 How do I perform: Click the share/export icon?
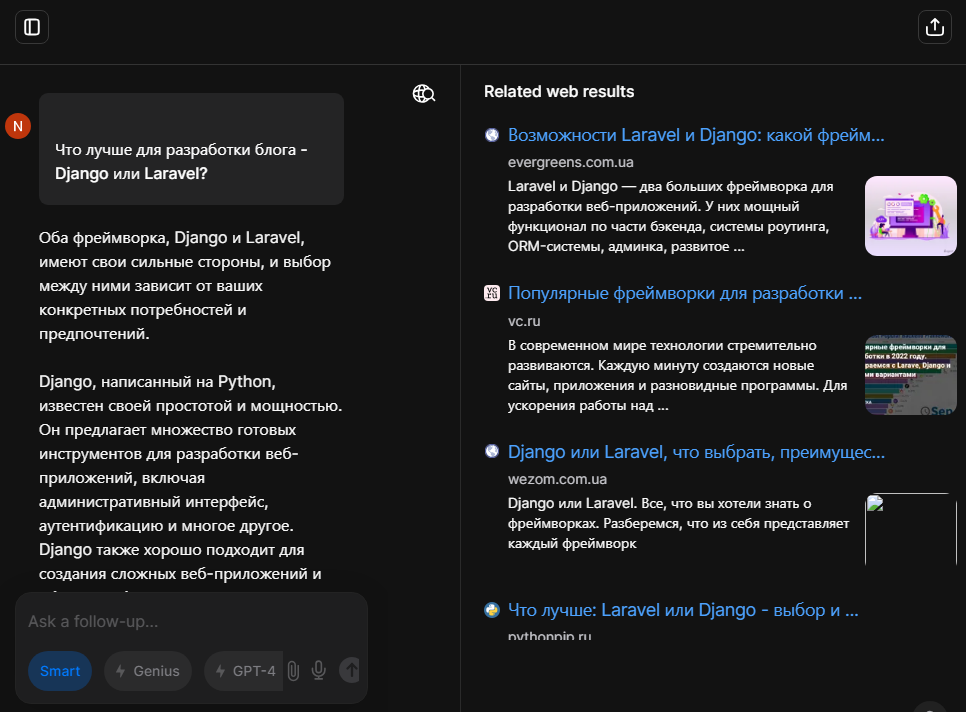935,27
